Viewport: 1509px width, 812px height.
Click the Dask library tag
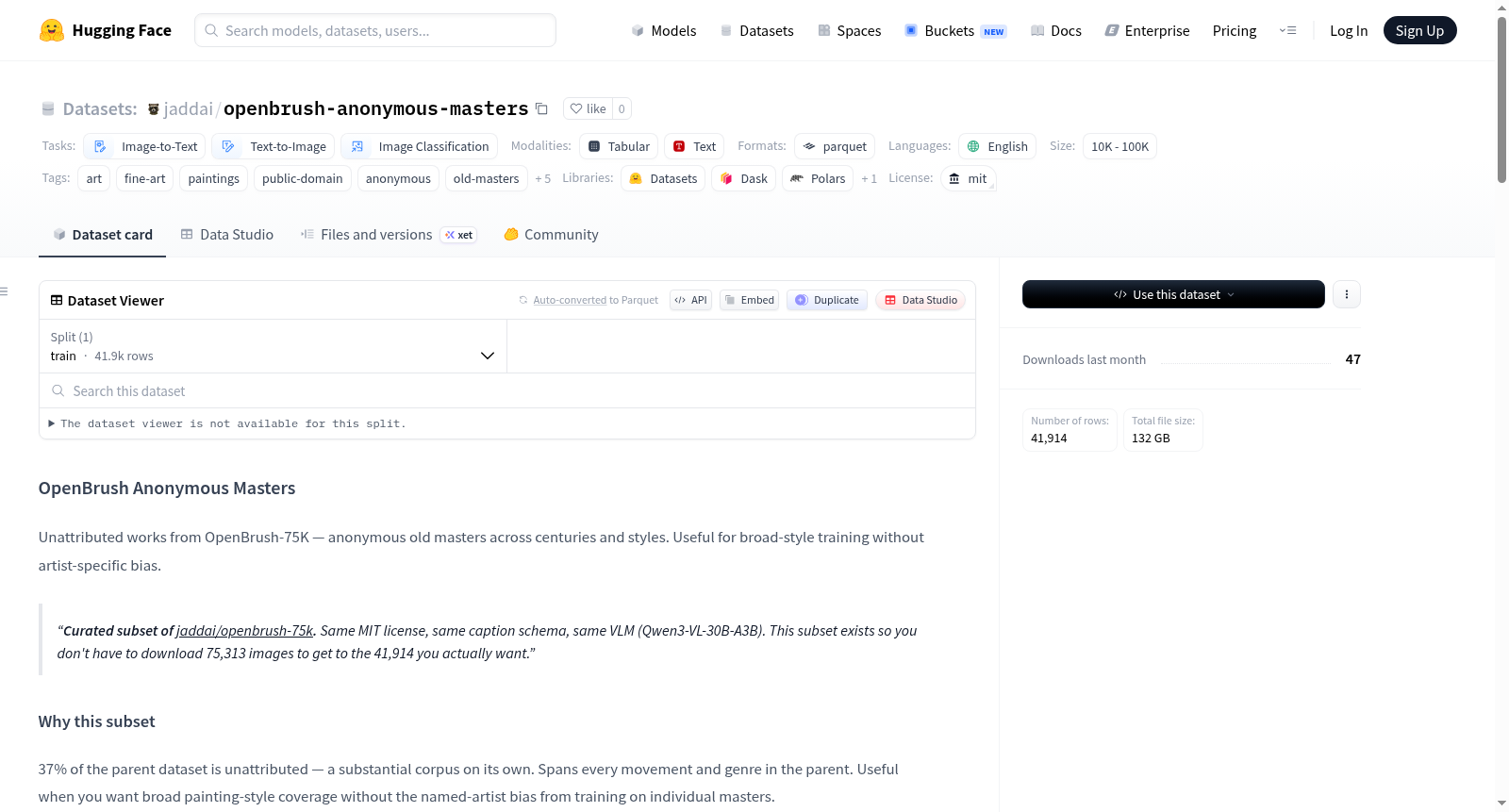point(743,178)
